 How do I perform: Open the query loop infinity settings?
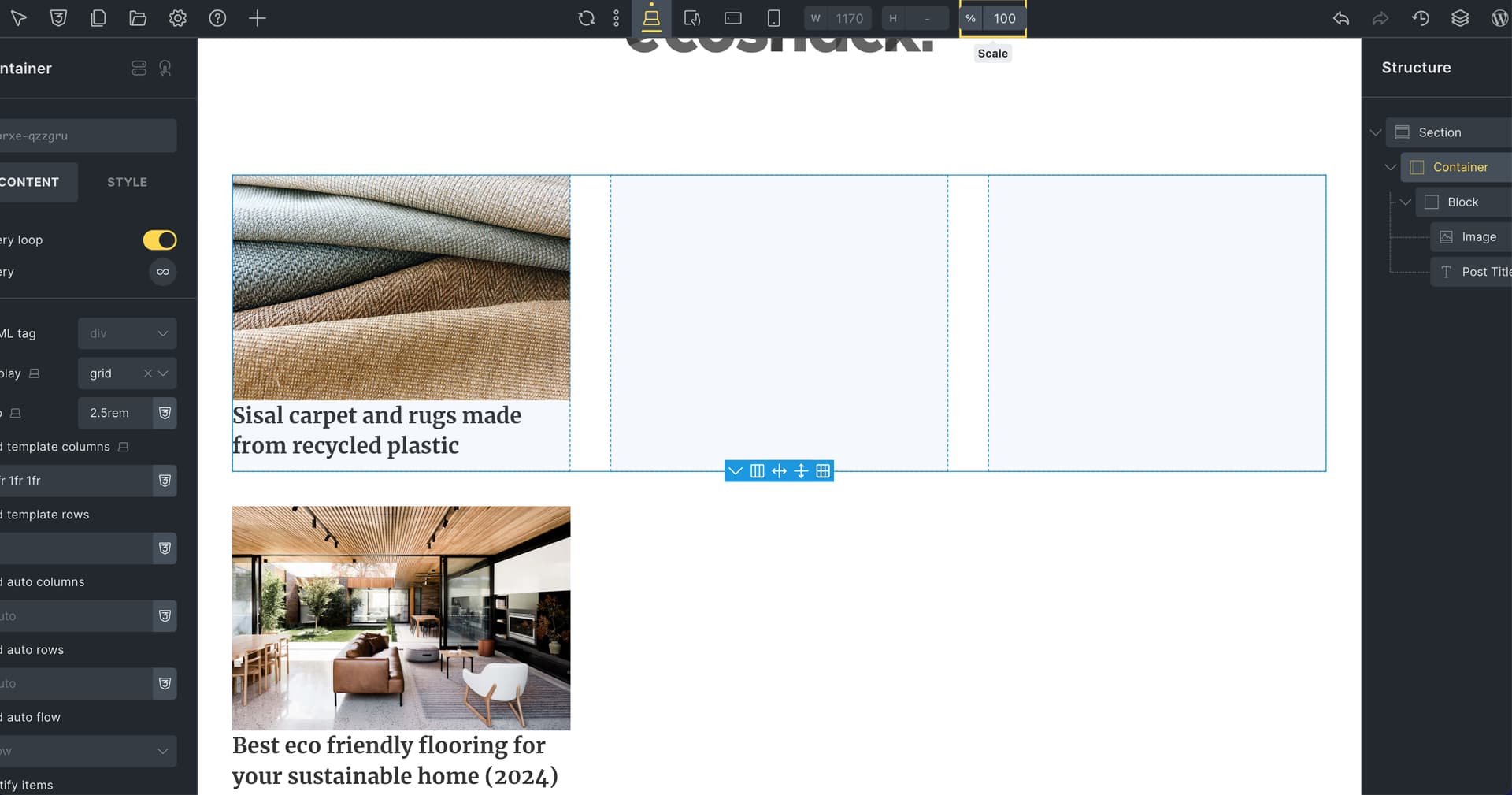click(163, 272)
